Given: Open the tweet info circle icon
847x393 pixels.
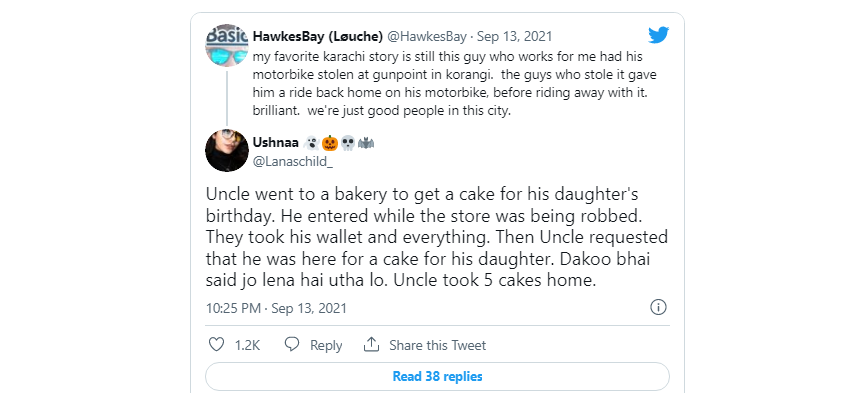Looking at the screenshot, I should point(658,307).
